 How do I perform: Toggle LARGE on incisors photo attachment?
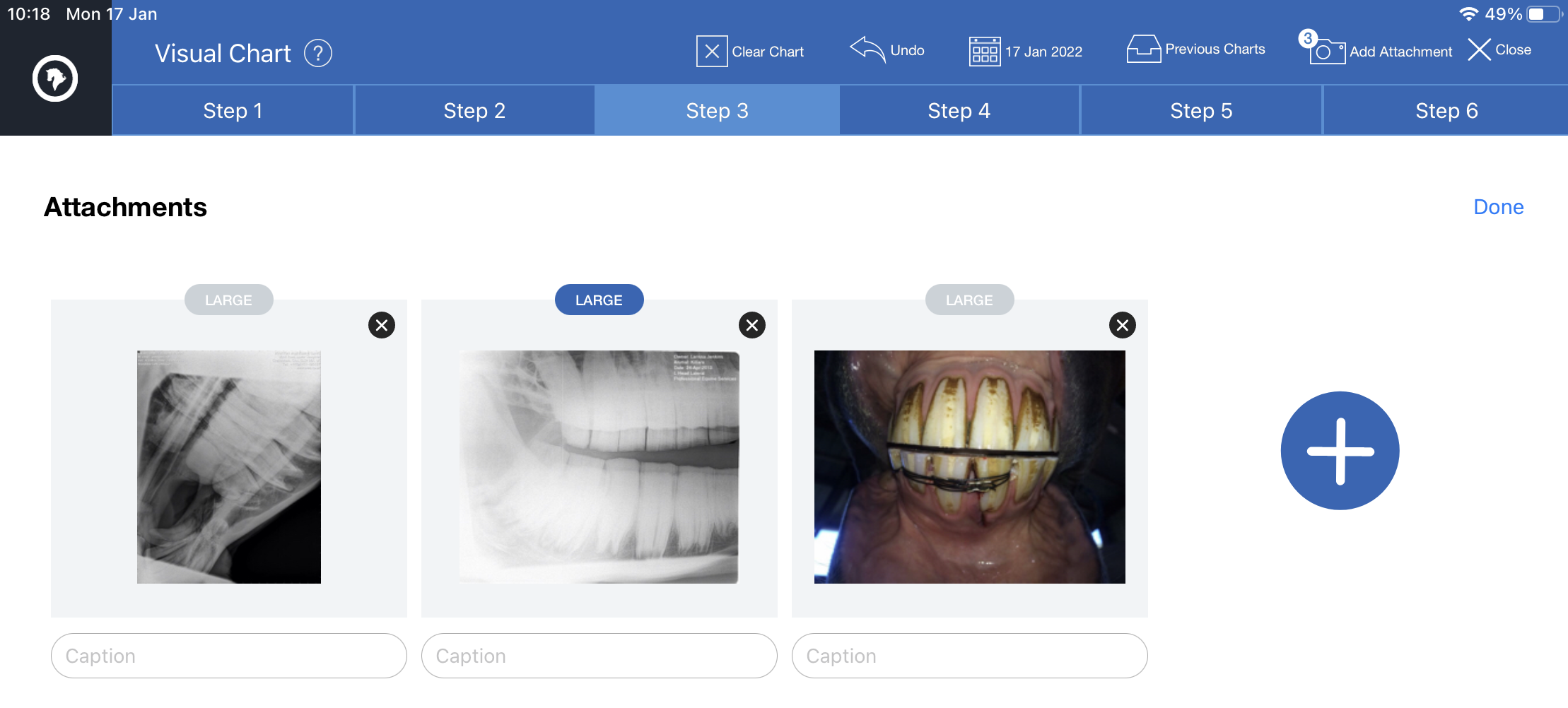969,300
